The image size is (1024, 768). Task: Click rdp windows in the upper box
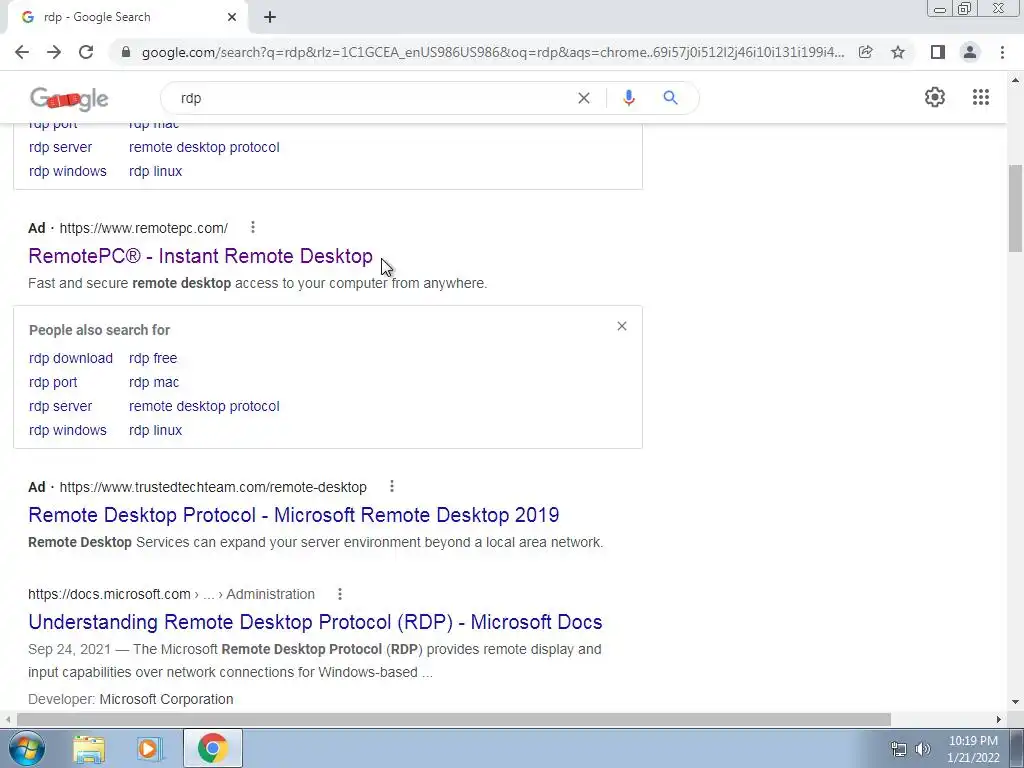tap(67, 171)
